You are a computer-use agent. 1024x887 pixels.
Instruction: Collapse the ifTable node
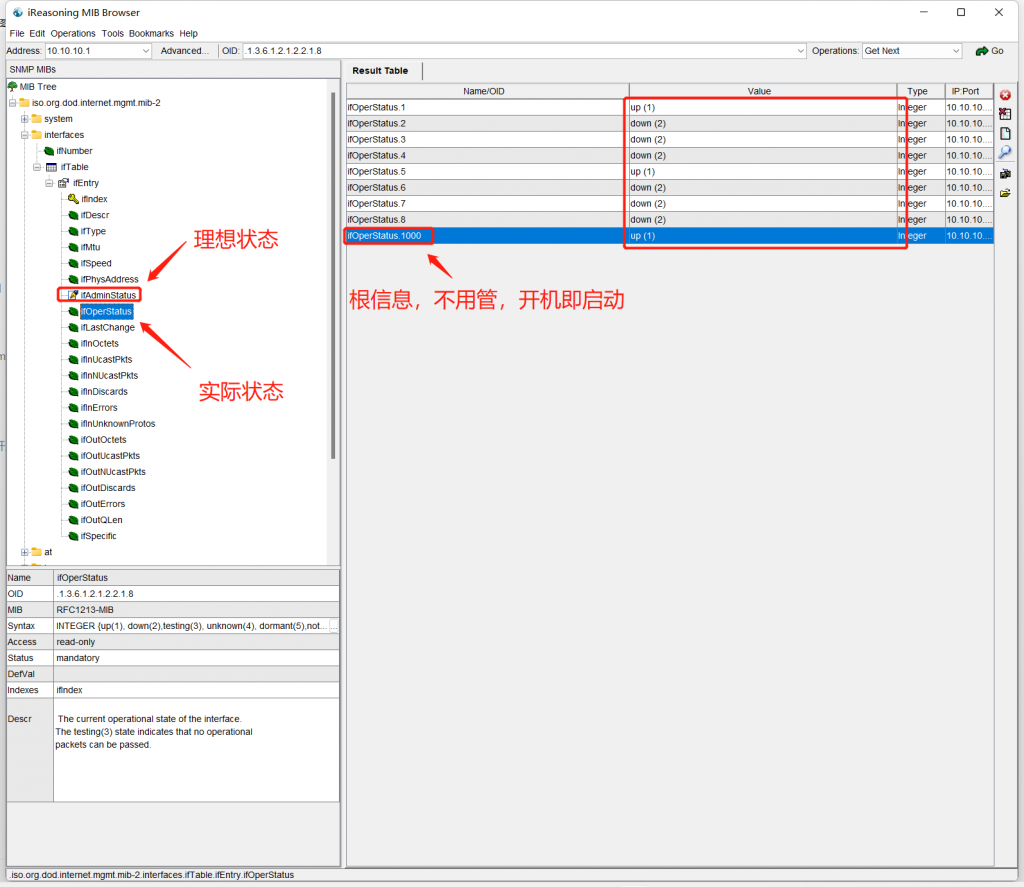37,167
